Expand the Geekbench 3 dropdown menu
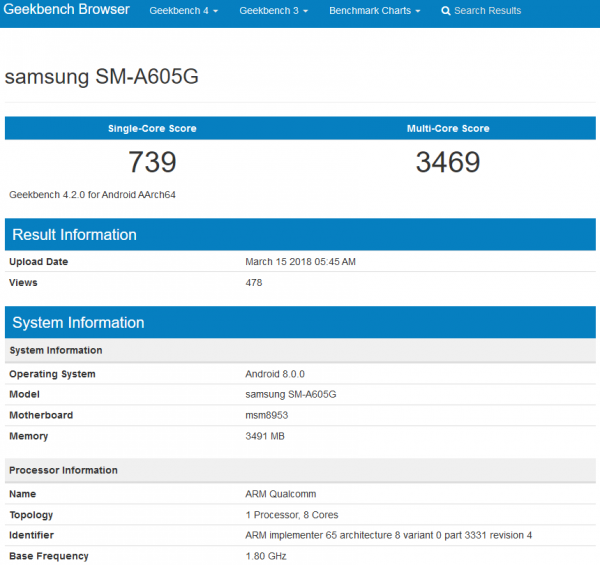Screen dimensions: 600x565 point(274,11)
